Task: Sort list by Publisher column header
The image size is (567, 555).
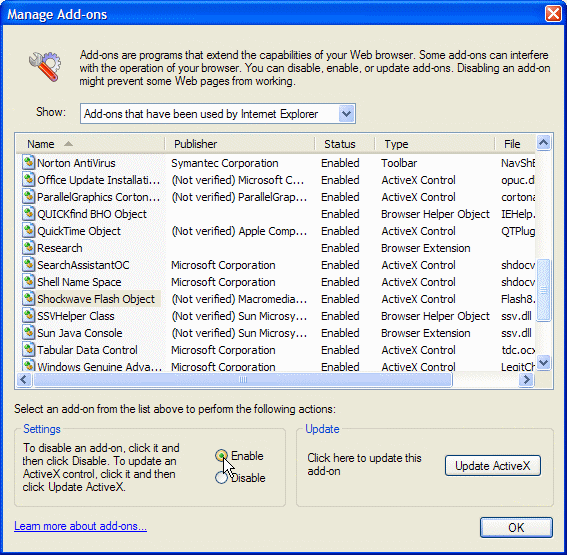Action: tap(240, 144)
